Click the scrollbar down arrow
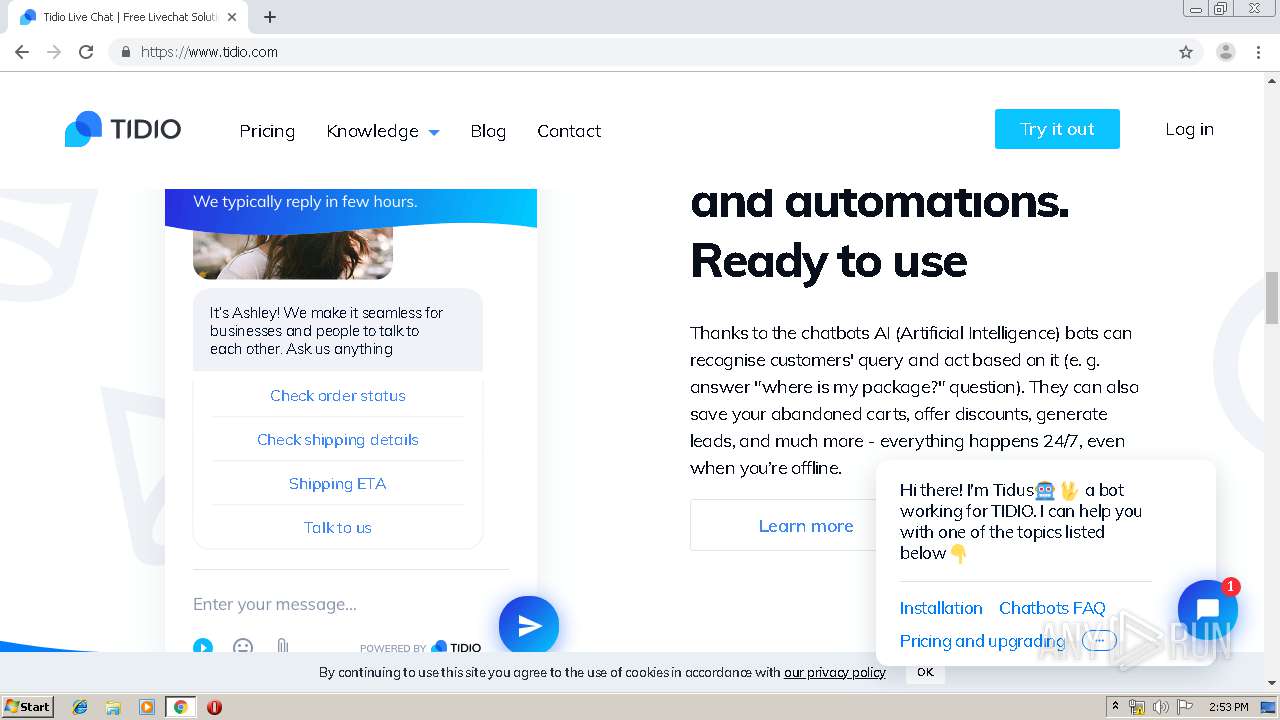The image size is (1280, 720). coord(1272,683)
